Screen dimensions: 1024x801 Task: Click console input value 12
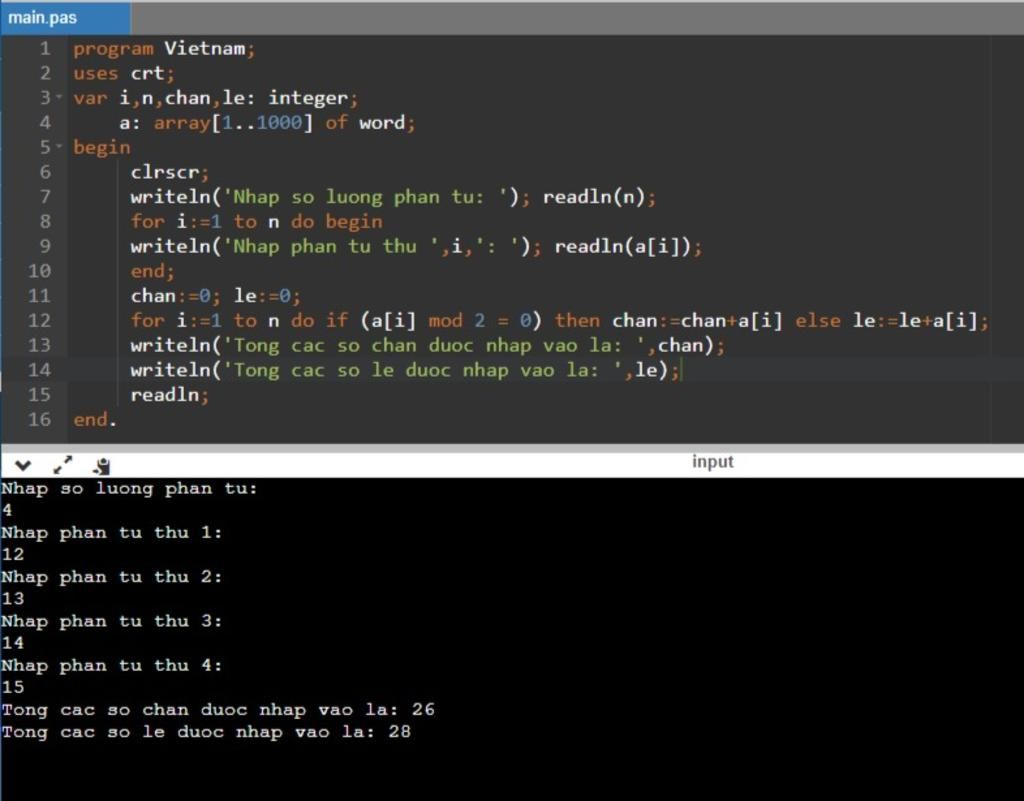pos(12,555)
